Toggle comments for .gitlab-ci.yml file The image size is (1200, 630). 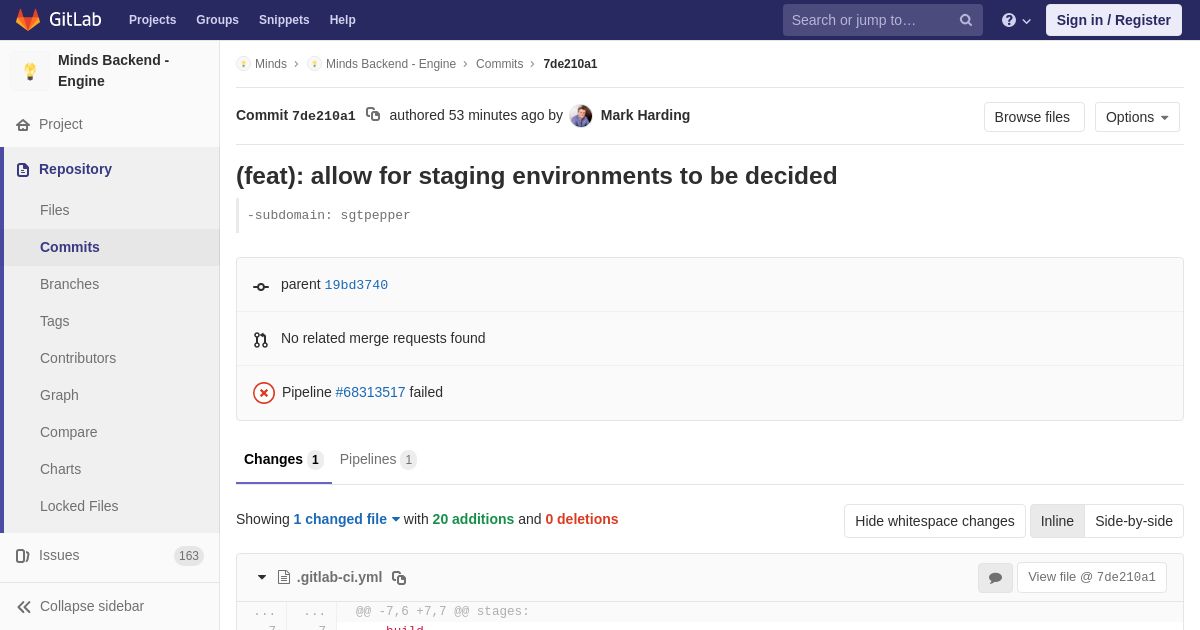click(995, 578)
